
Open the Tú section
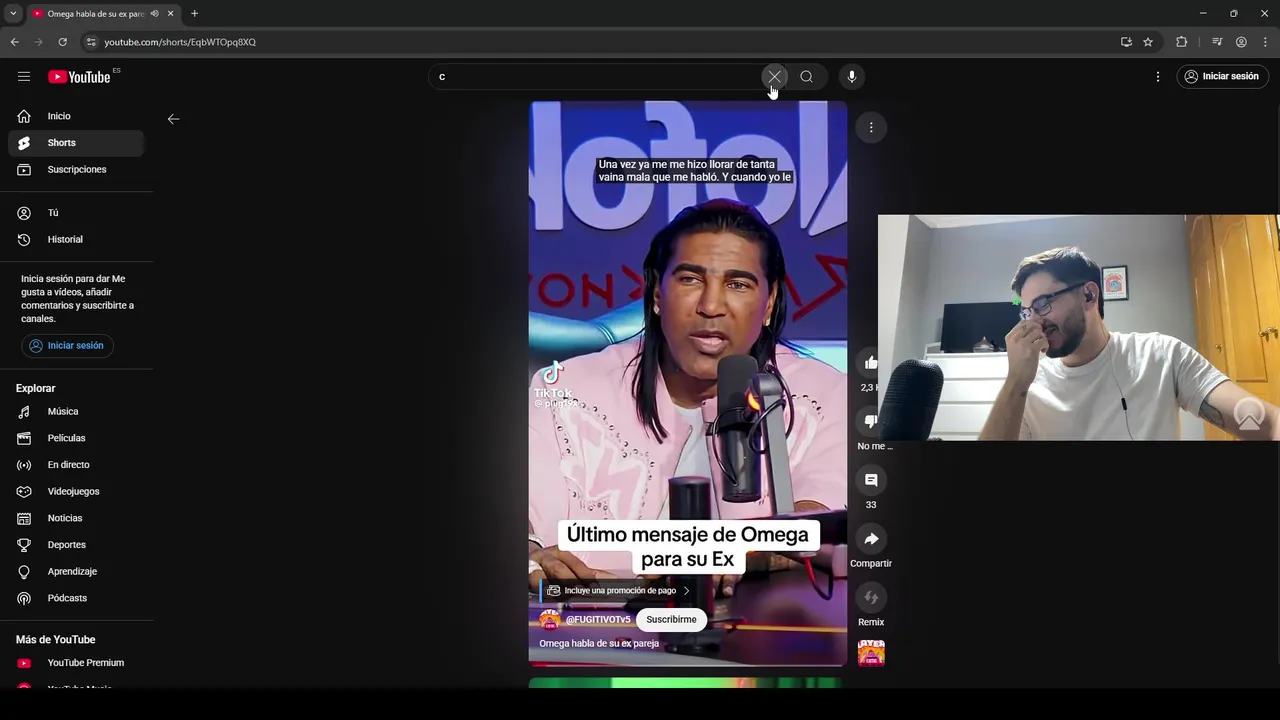click(x=76, y=213)
